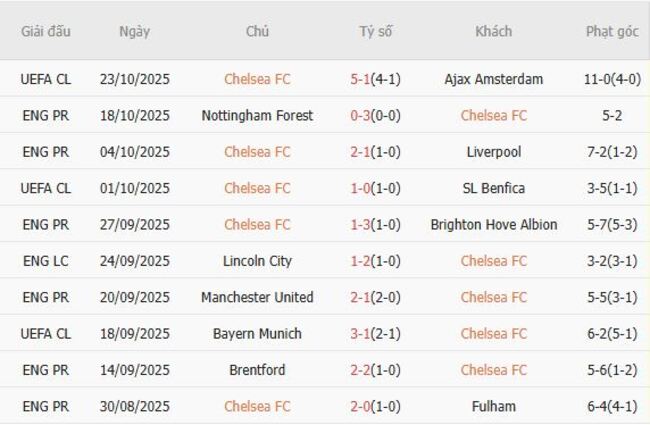This screenshot has width=650, height=425.
Task: Click the Brentford home team name
Action: 257,370
